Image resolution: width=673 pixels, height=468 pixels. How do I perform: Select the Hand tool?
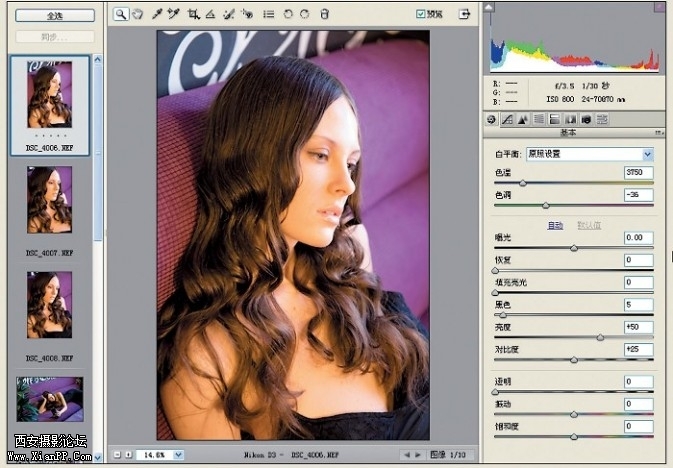pos(137,15)
